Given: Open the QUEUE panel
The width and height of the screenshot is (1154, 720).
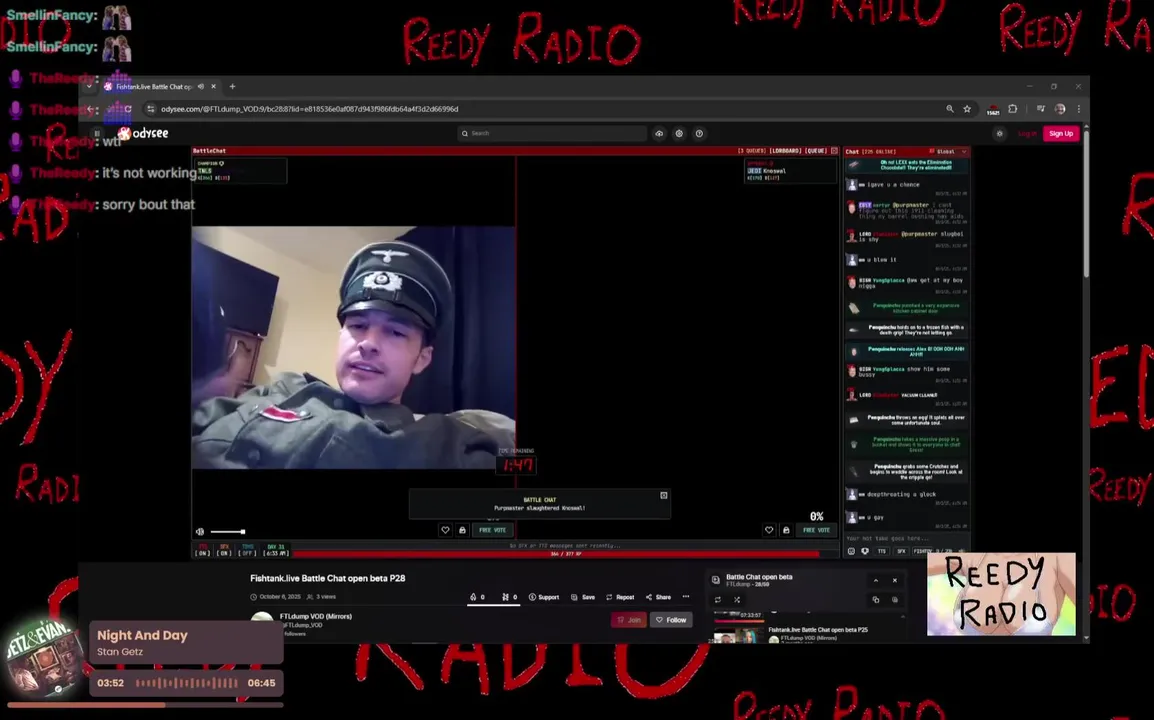Looking at the screenshot, I should pyautogui.click(x=816, y=151).
